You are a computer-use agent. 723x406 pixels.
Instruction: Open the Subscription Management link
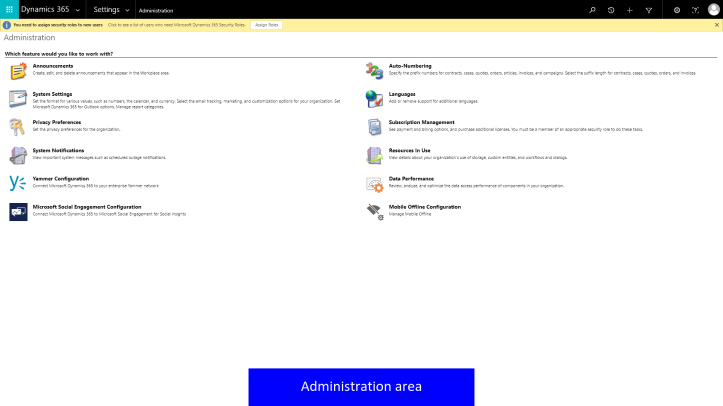pyautogui.click(x=421, y=122)
